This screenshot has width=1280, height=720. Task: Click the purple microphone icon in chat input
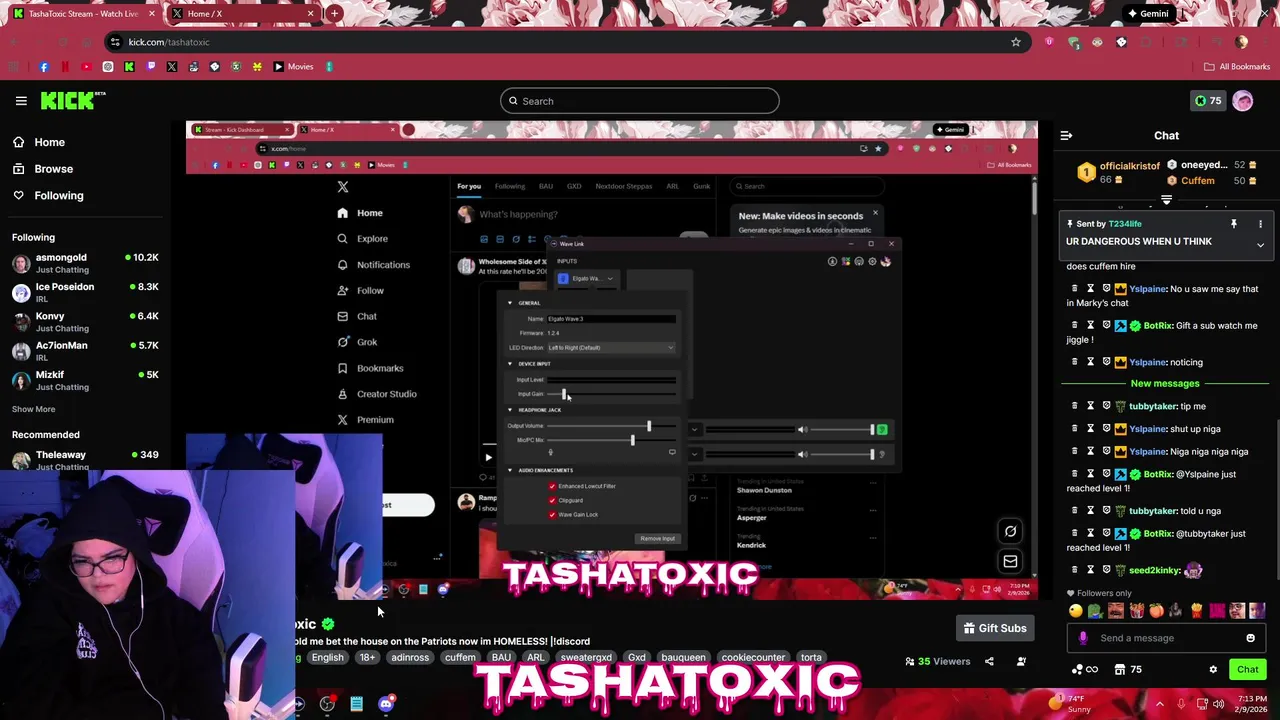[x=1083, y=638]
